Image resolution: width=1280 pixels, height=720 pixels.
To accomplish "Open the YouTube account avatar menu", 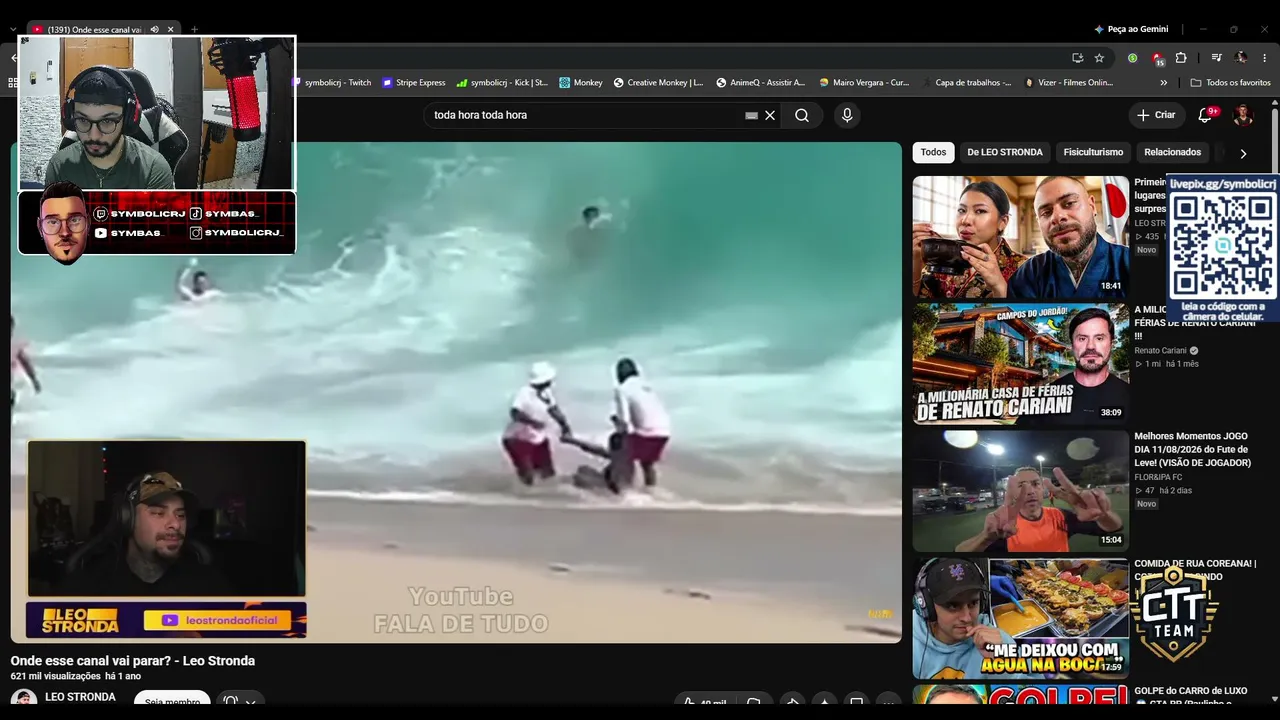I will coord(1243,115).
